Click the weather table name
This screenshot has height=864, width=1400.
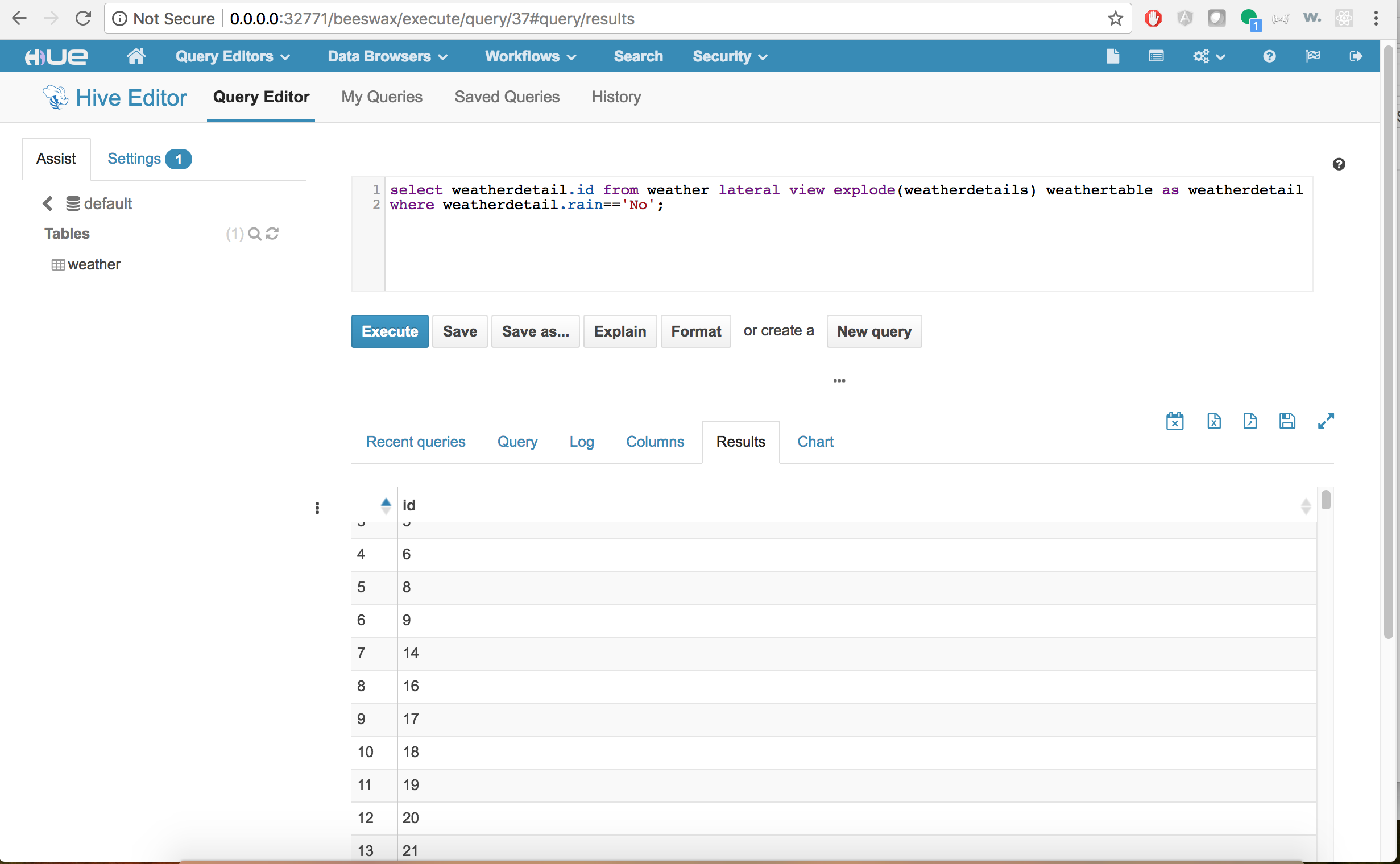[94, 264]
